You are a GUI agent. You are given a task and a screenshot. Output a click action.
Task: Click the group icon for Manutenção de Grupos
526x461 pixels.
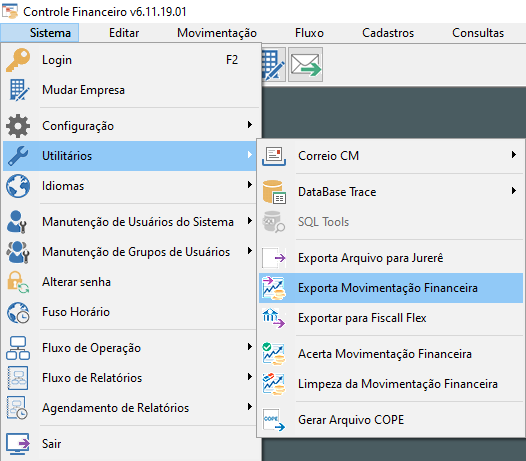[x=18, y=252]
